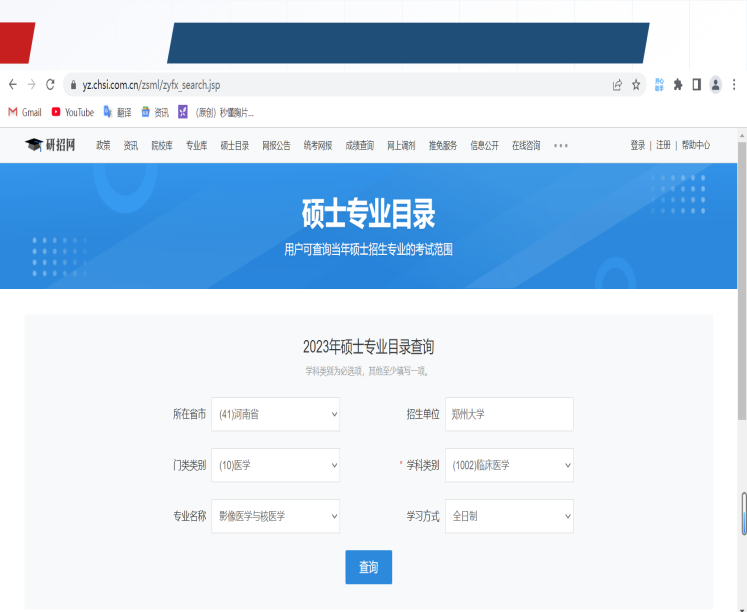
Task: Open the 专业名称 dropdown
Action: click(275, 516)
